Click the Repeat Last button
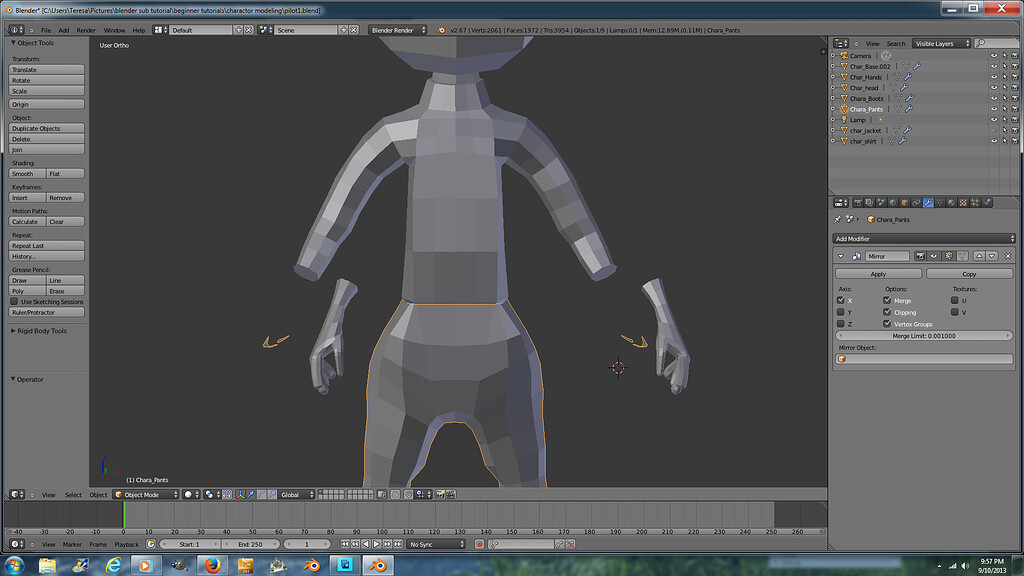Screen dimensions: 1024x576 [46, 246]
